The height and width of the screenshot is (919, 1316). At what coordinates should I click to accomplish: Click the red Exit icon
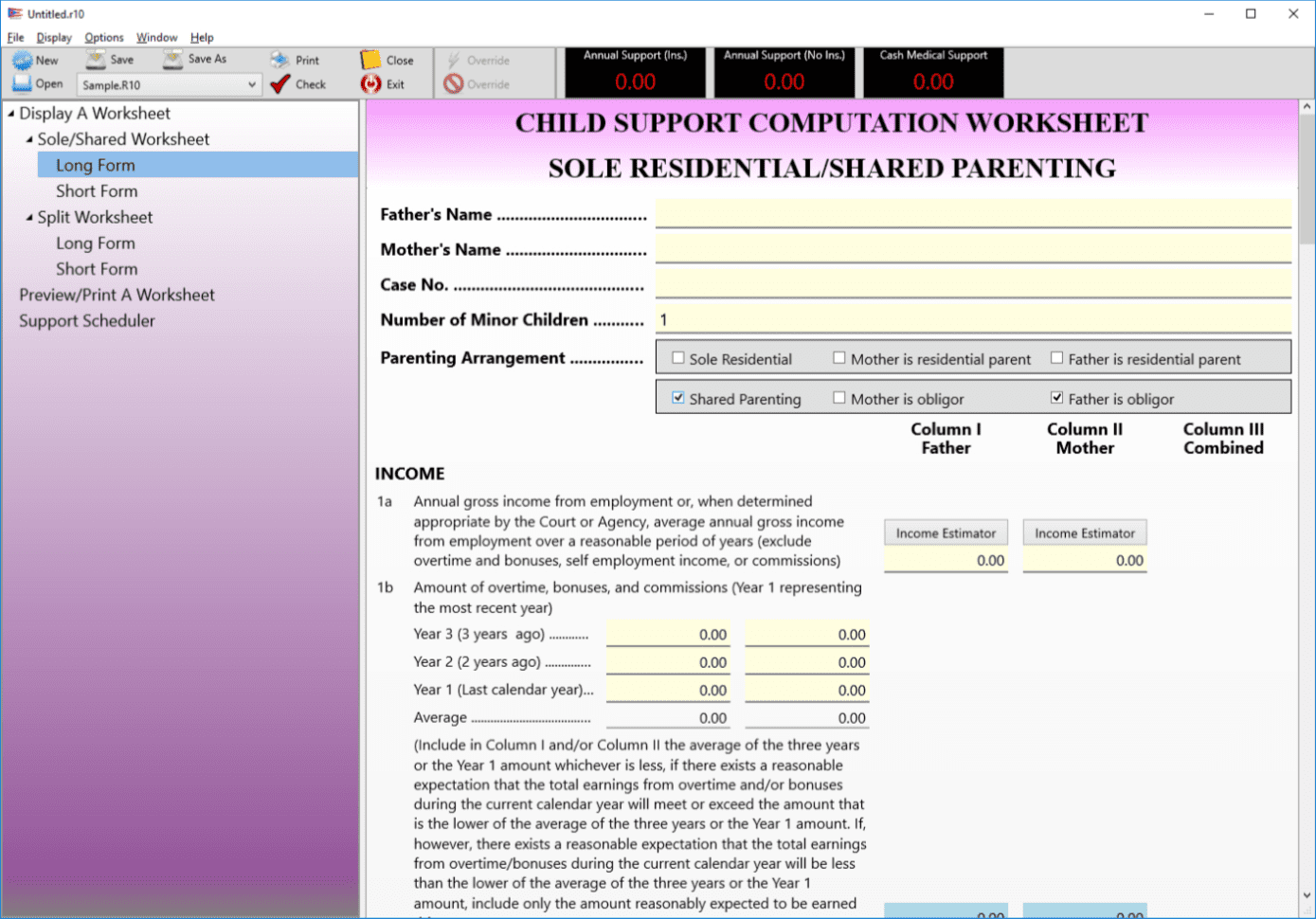tap(370, 84)
